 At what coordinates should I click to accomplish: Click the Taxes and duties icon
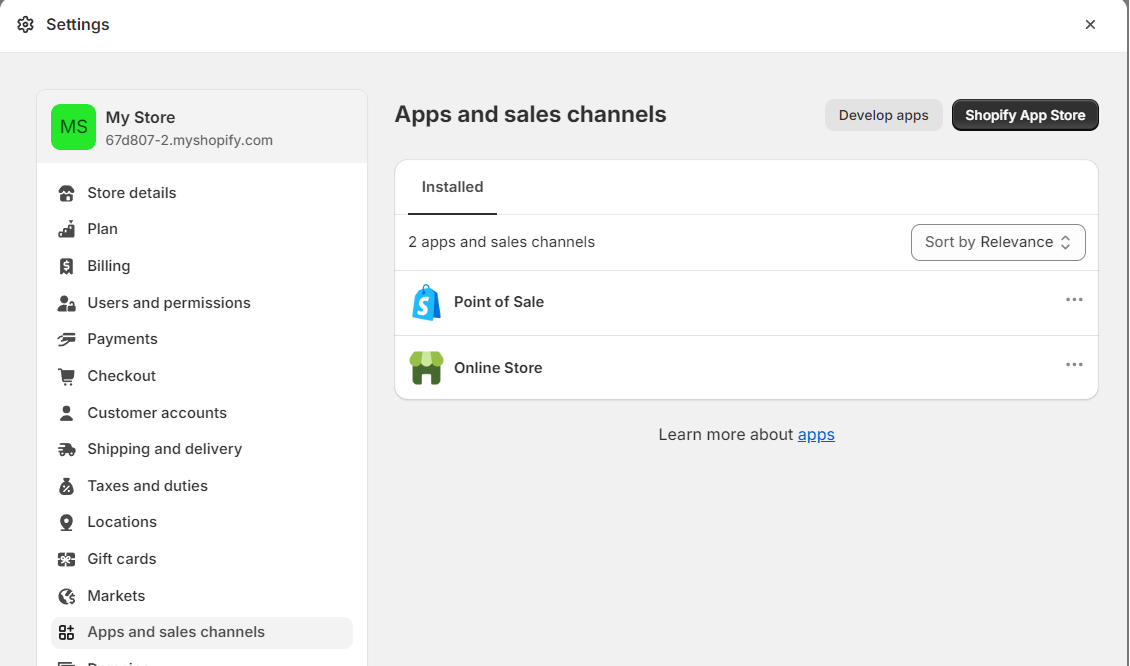click(66, 487)
